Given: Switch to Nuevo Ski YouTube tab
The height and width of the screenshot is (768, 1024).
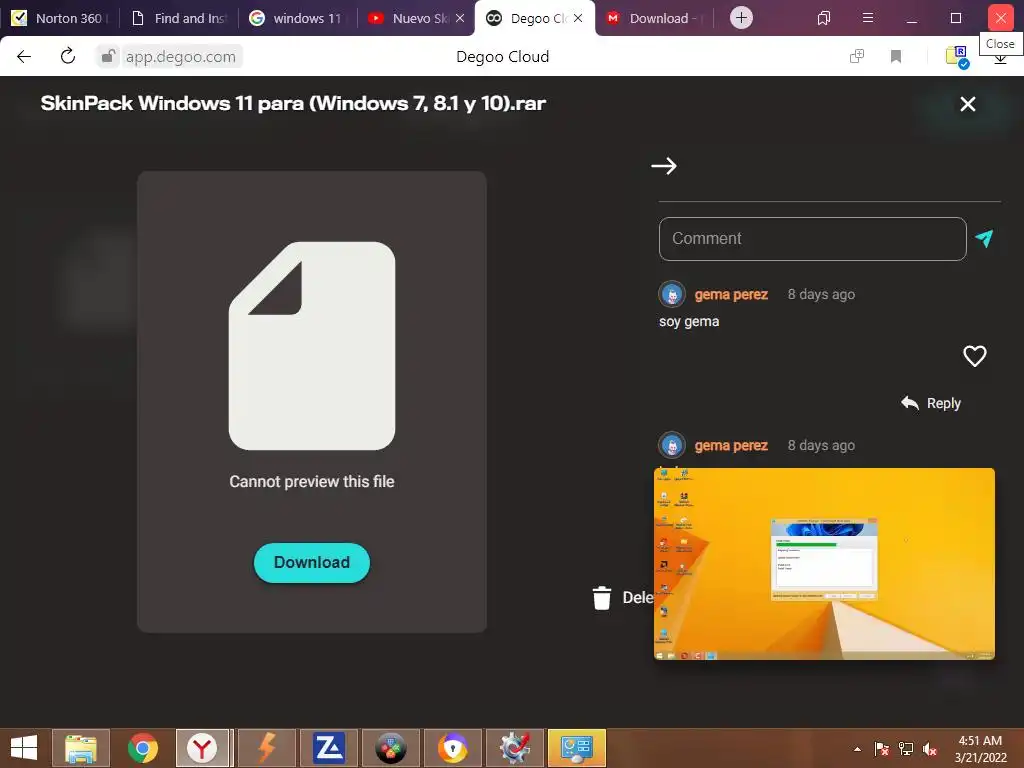Looking at the screenshot, I should [409, 18].
